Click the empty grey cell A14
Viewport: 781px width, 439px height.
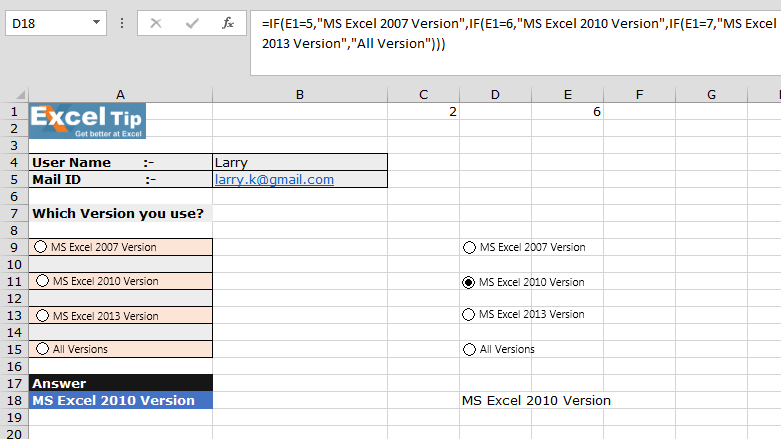(121, 332)
